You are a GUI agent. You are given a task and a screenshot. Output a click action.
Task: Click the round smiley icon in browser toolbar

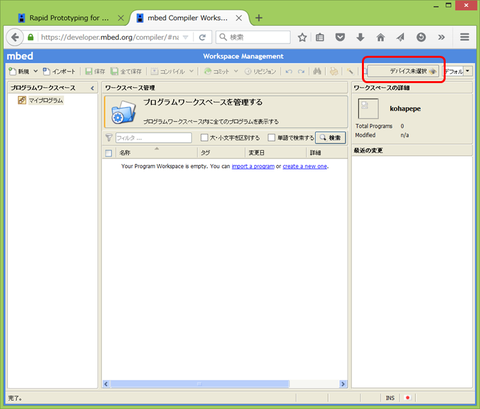tap(421, 37)
